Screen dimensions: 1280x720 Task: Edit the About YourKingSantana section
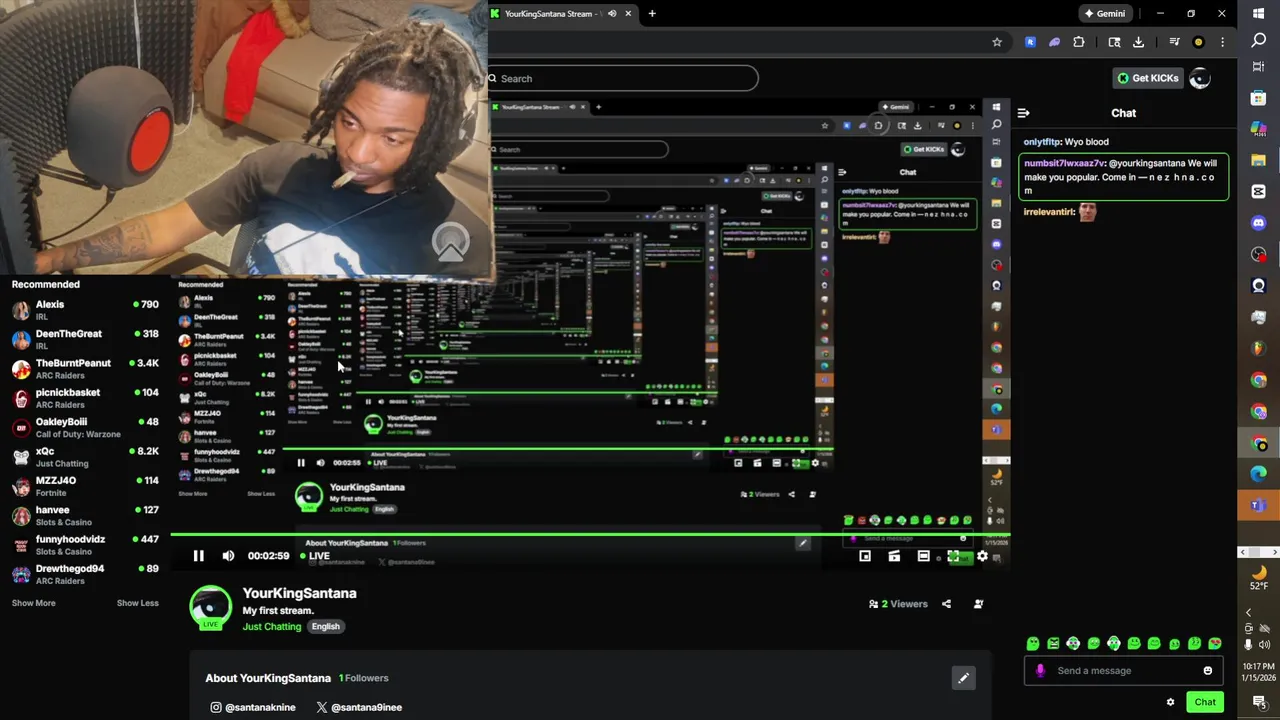tap(963, 678)
